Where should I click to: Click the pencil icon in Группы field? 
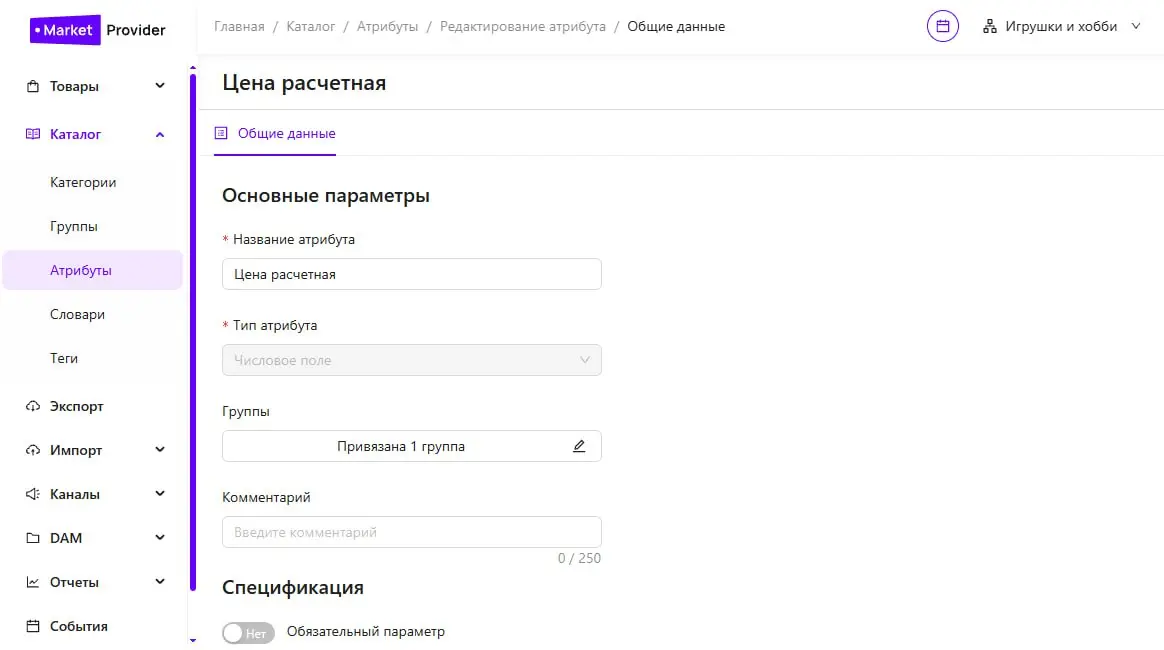[579, 446]
